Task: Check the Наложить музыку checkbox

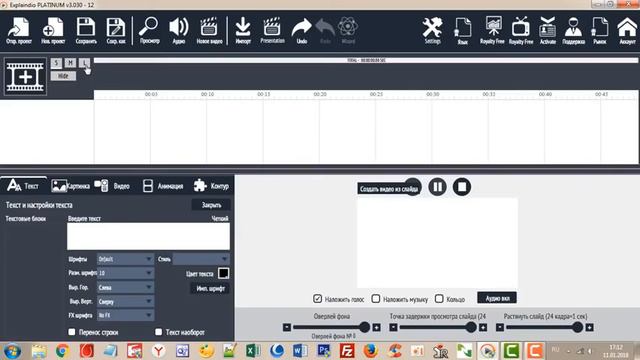Action: [376, 299]
